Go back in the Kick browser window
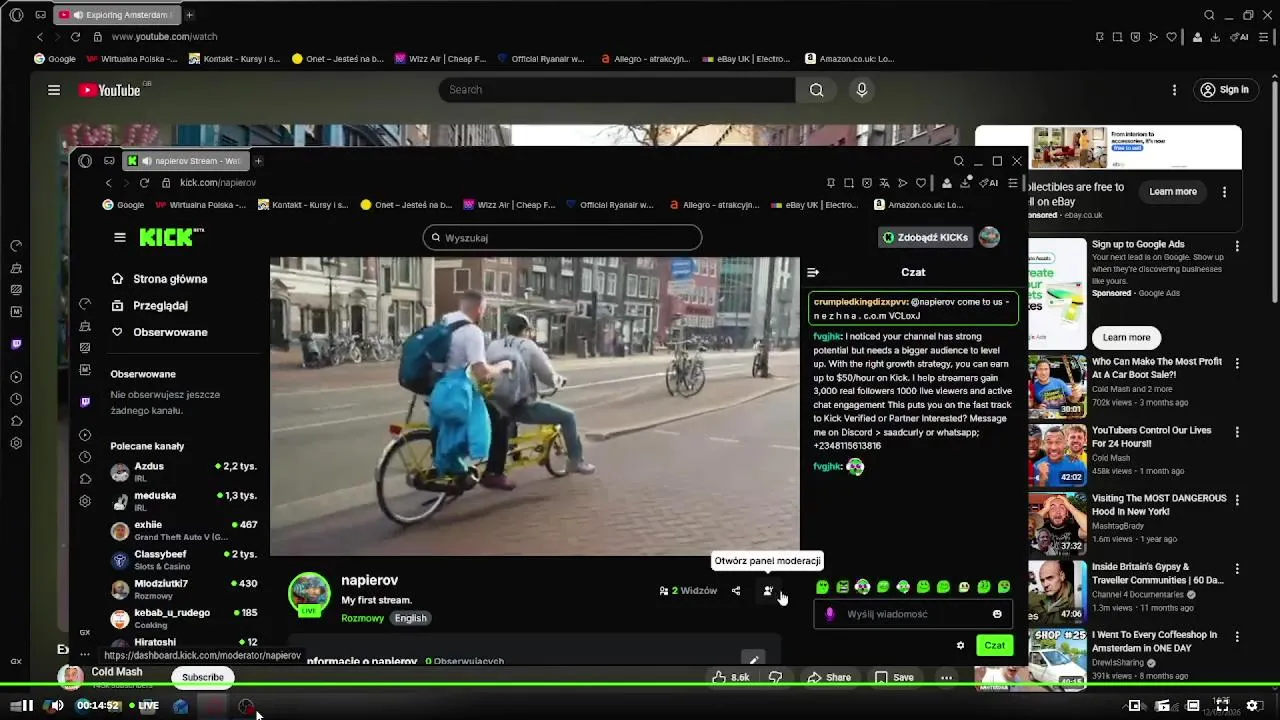 (x=108, y=183)
